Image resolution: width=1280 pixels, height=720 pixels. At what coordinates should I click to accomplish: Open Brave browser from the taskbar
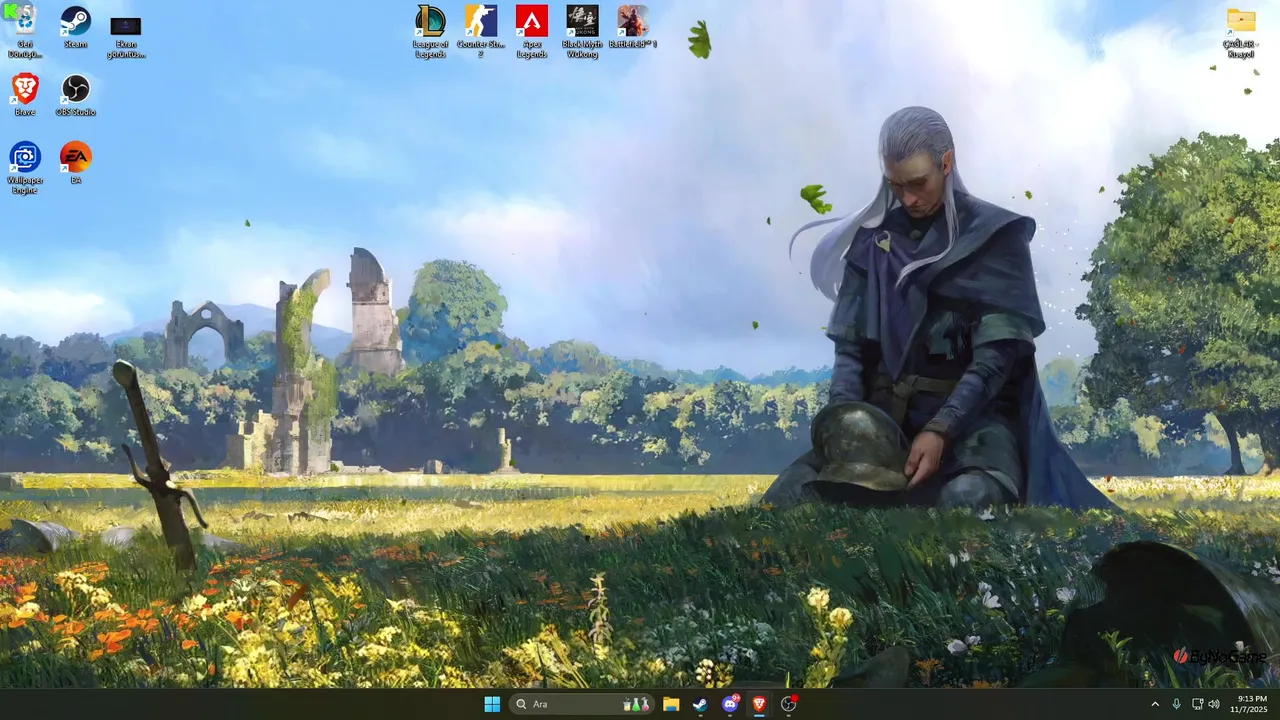759,704
